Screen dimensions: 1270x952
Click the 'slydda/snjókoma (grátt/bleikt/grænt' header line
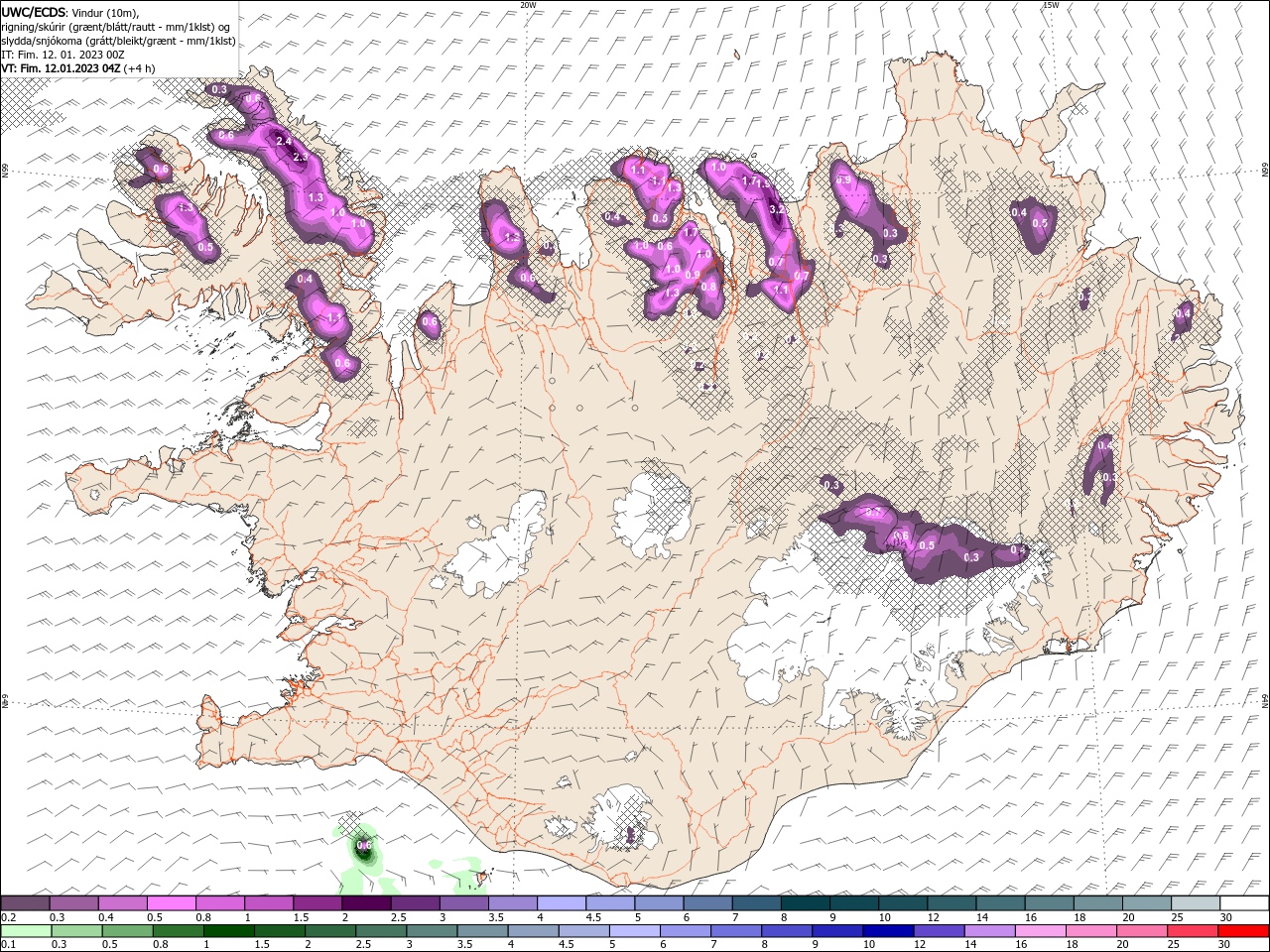tap(118, 41)
